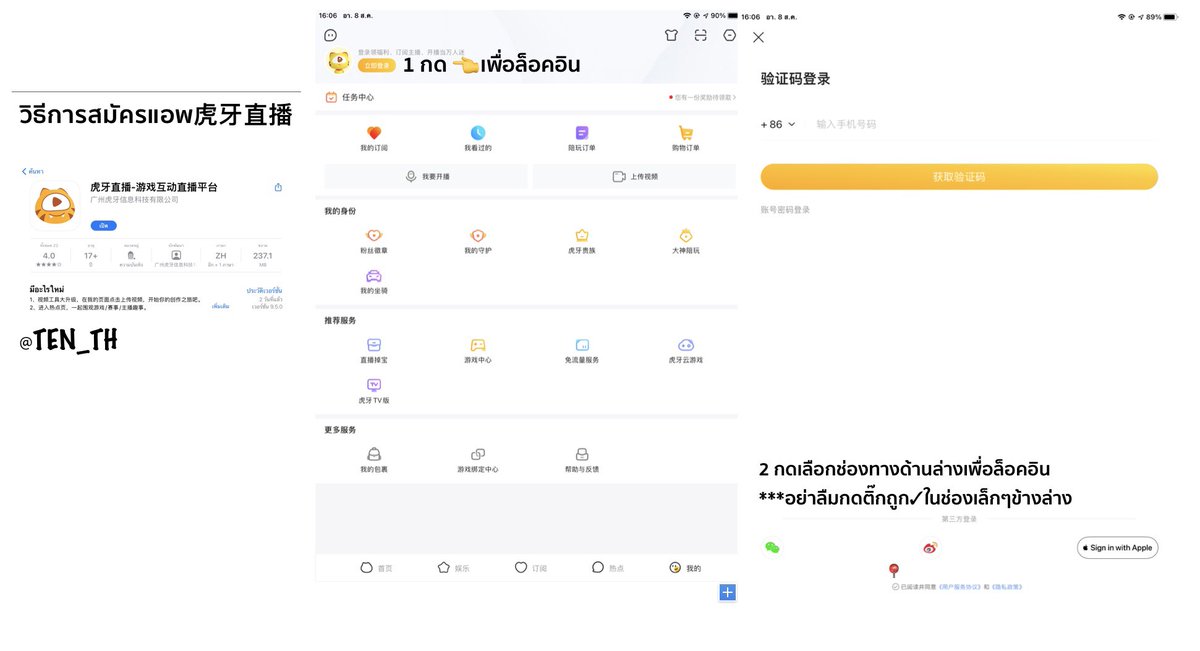
Task: Open 我的守护 guardian shield icon
Action: tap(478, 235)
